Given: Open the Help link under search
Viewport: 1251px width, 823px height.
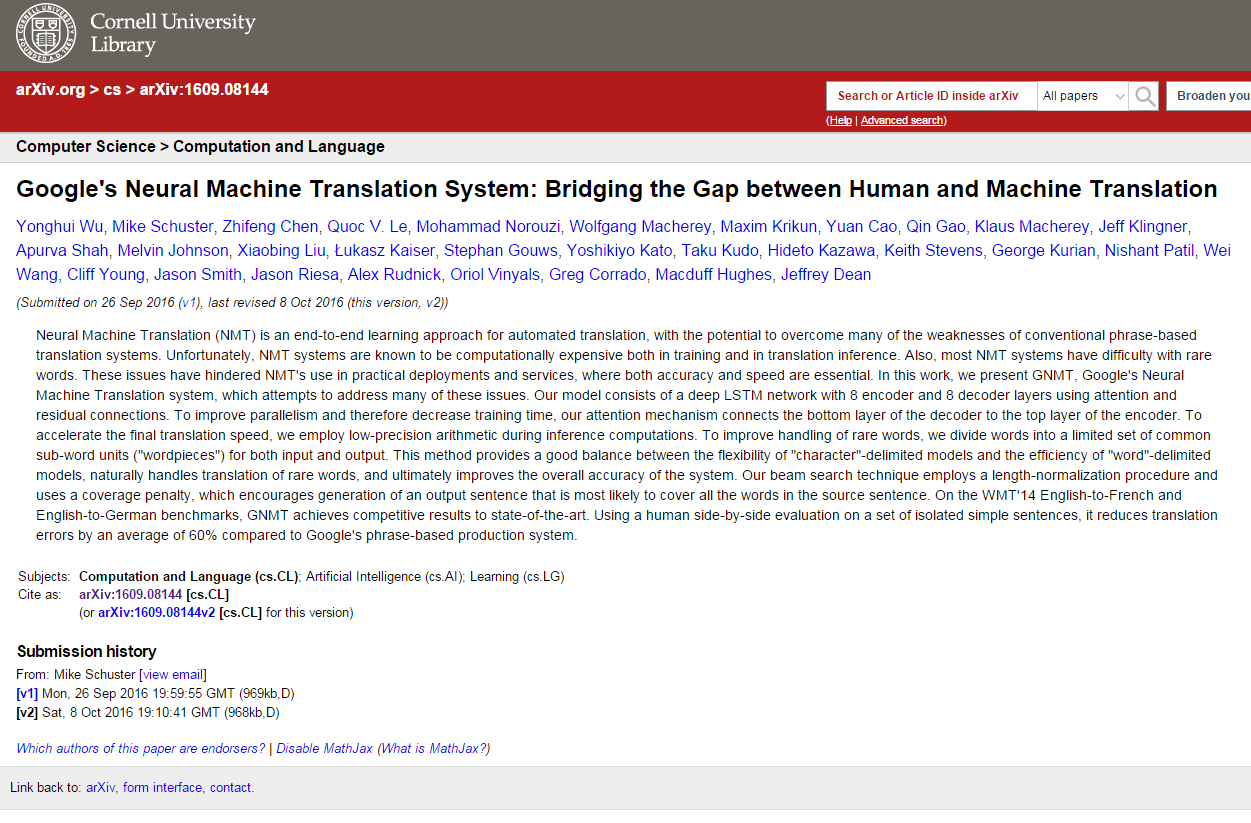Looking at the screenshot, I should point(840,121).
